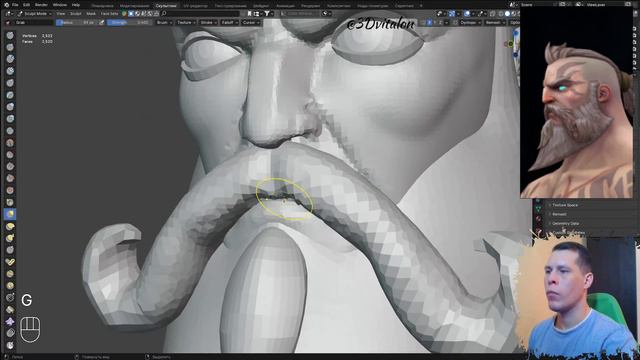Open the editor type dropdown
The height and width of the screenshot is (360, 640).
coord(8,13)
